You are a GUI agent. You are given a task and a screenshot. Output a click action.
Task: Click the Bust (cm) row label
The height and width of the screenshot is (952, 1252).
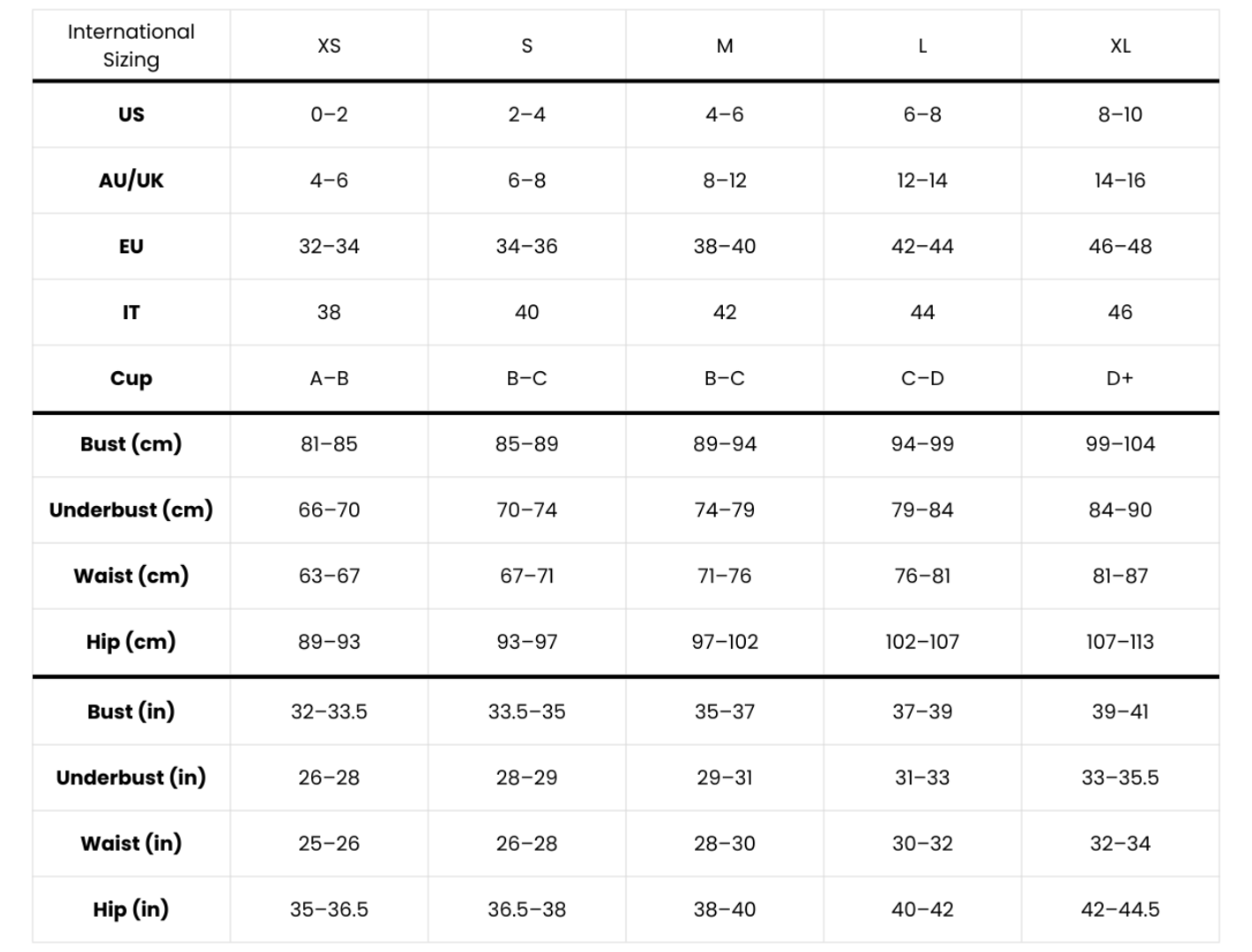[131, 444]
